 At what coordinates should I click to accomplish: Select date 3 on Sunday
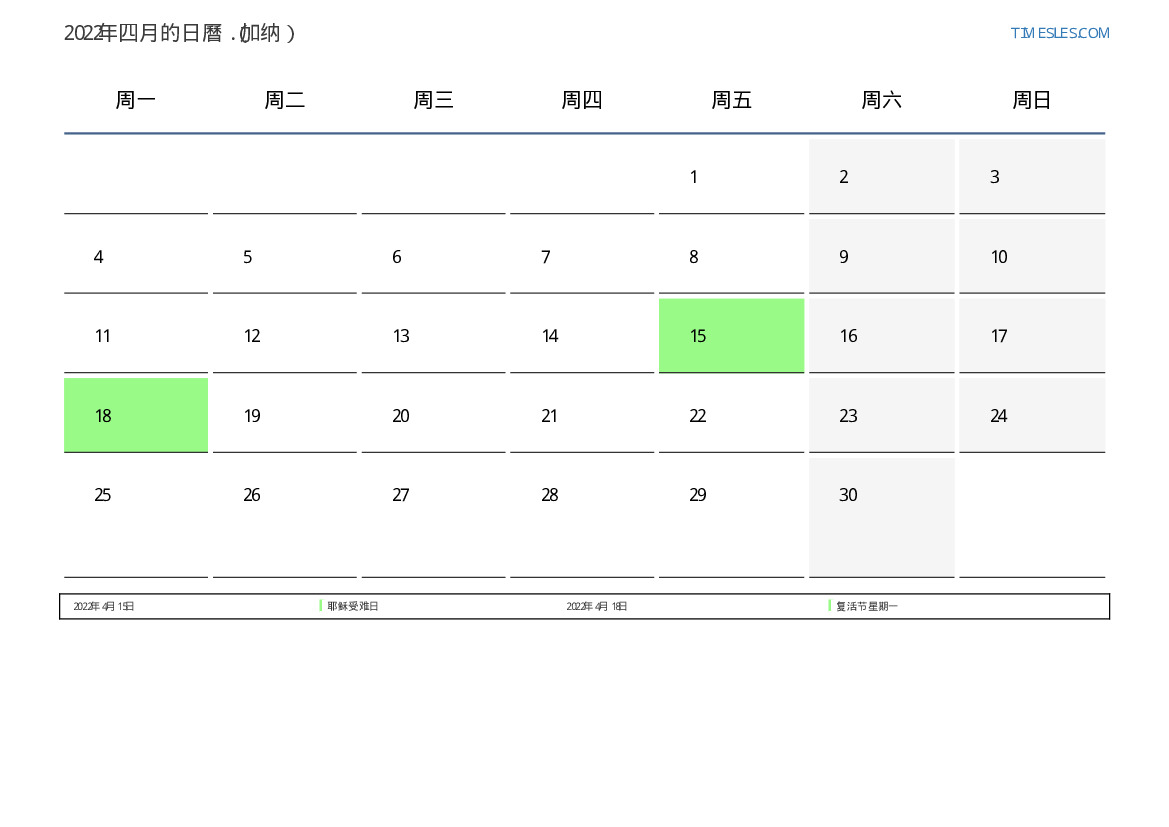point(1032,177)
